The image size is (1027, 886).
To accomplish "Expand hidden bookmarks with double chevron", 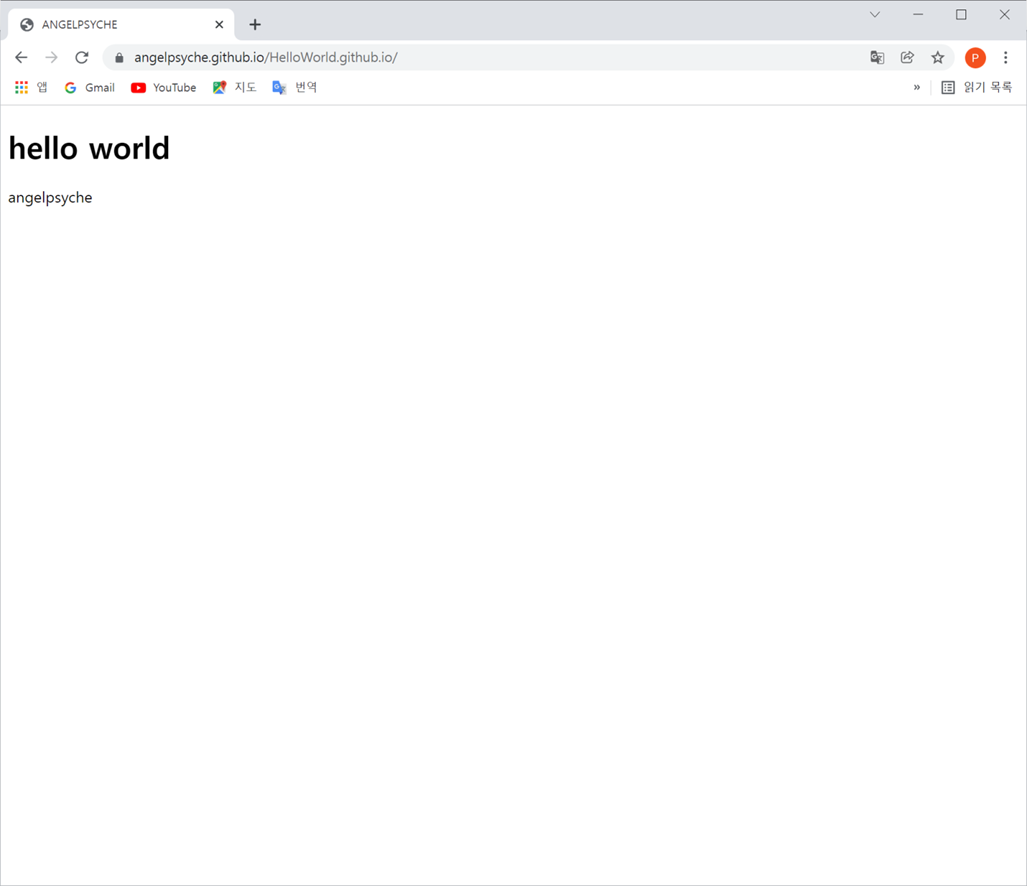I will [x=916, y=87].
